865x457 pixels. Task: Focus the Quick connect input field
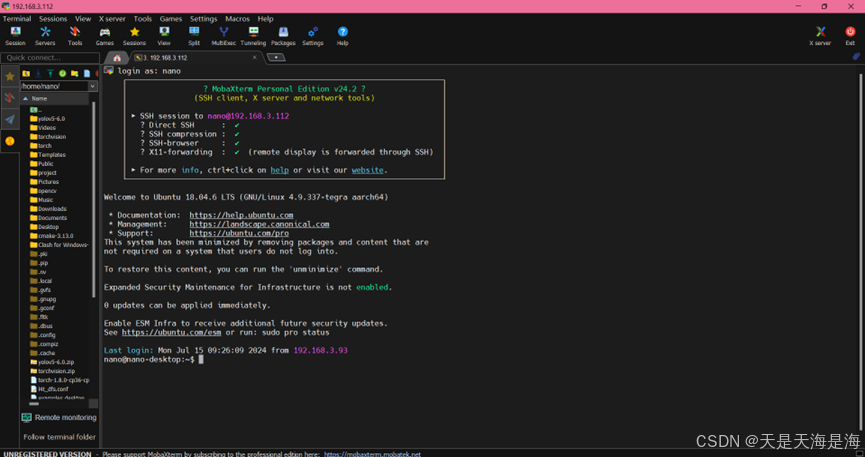50,57
